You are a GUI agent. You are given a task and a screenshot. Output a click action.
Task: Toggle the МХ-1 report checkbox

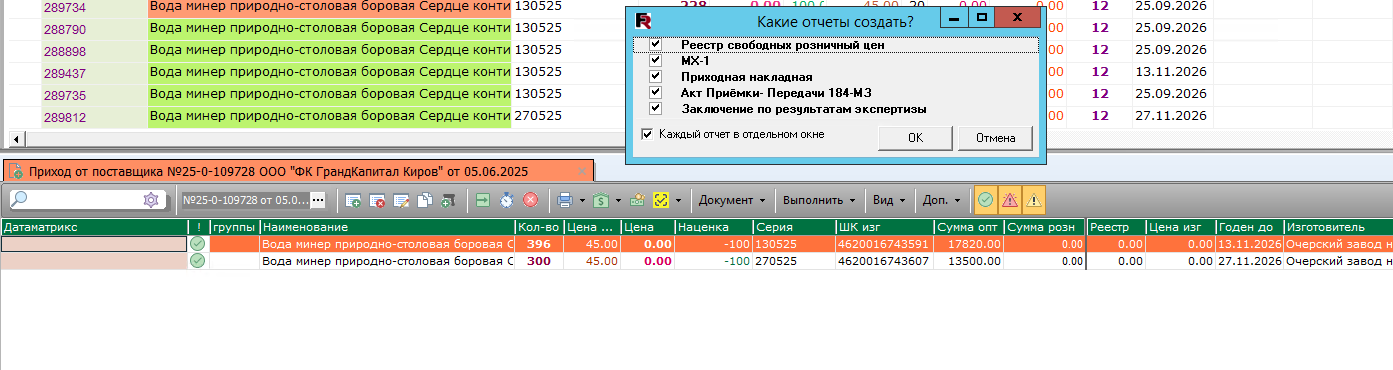pos(655,61)
